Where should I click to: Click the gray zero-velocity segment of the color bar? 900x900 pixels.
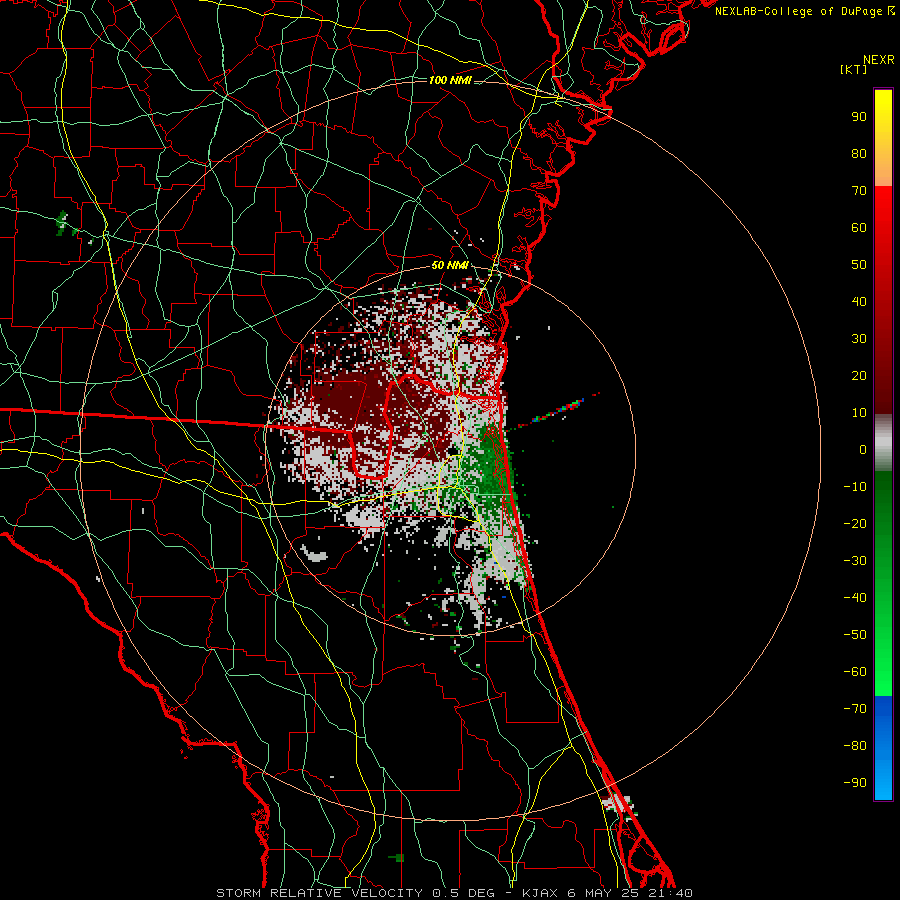coord(883,443)
